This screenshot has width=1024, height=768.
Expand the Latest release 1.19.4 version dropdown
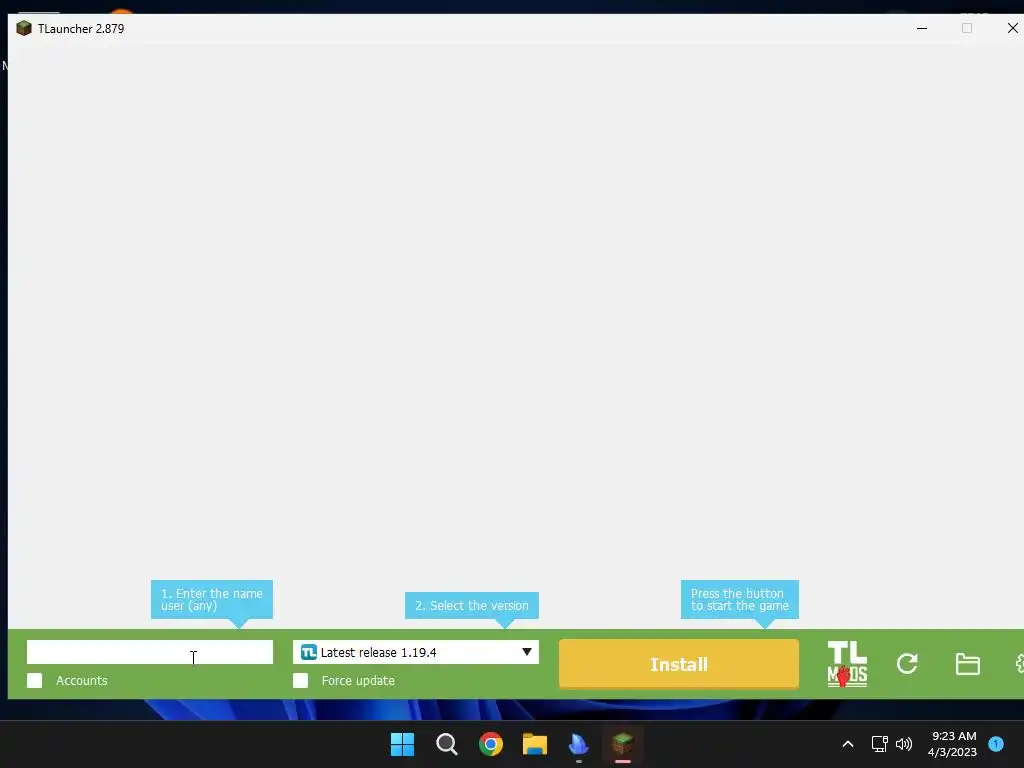[x=416, y=652]
